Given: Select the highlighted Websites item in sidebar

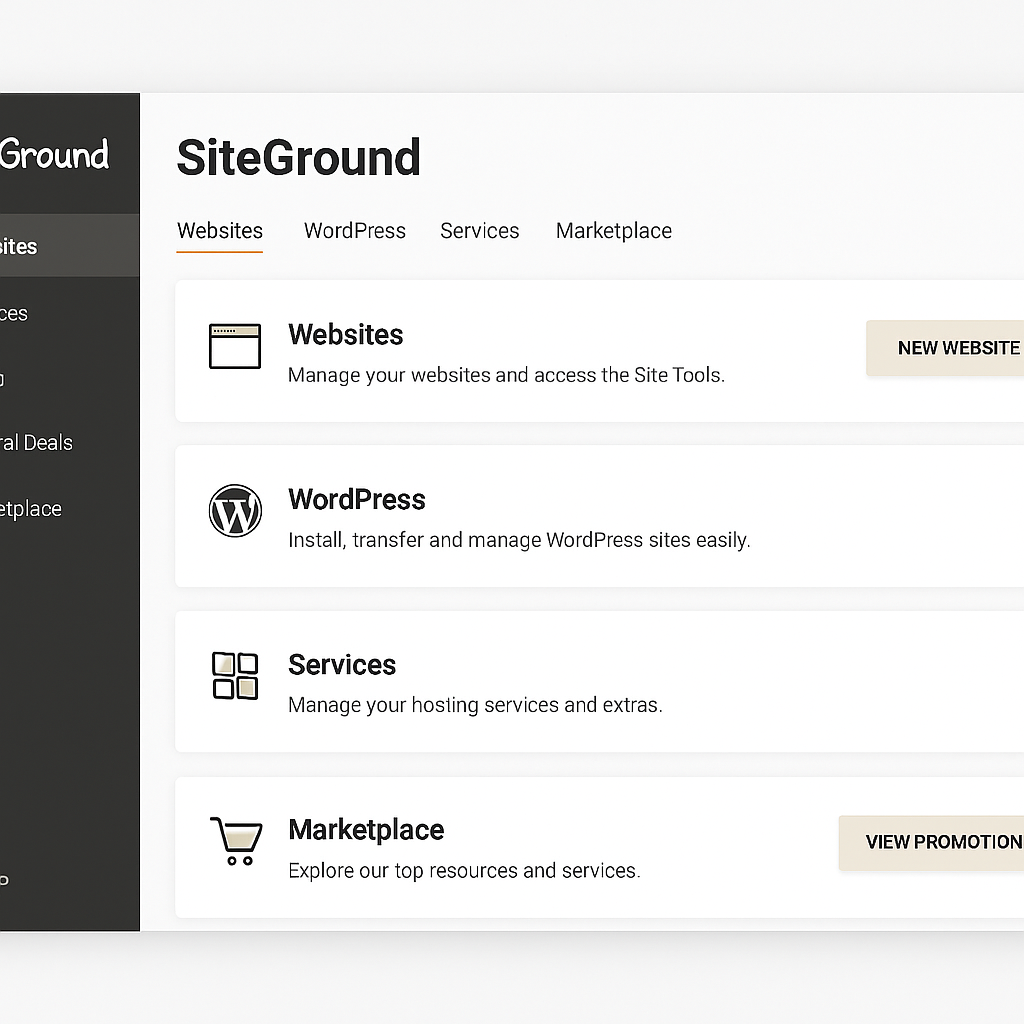Looking at the screenshot, I should (x=69, y=246).
